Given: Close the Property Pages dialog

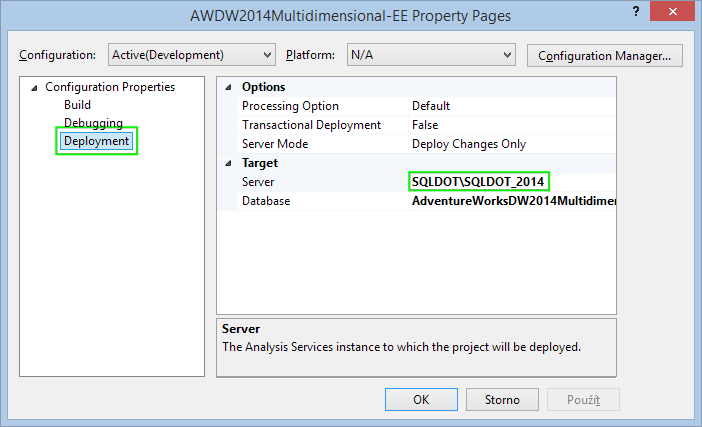Looking at the screenshot, I should click(672, 11).
